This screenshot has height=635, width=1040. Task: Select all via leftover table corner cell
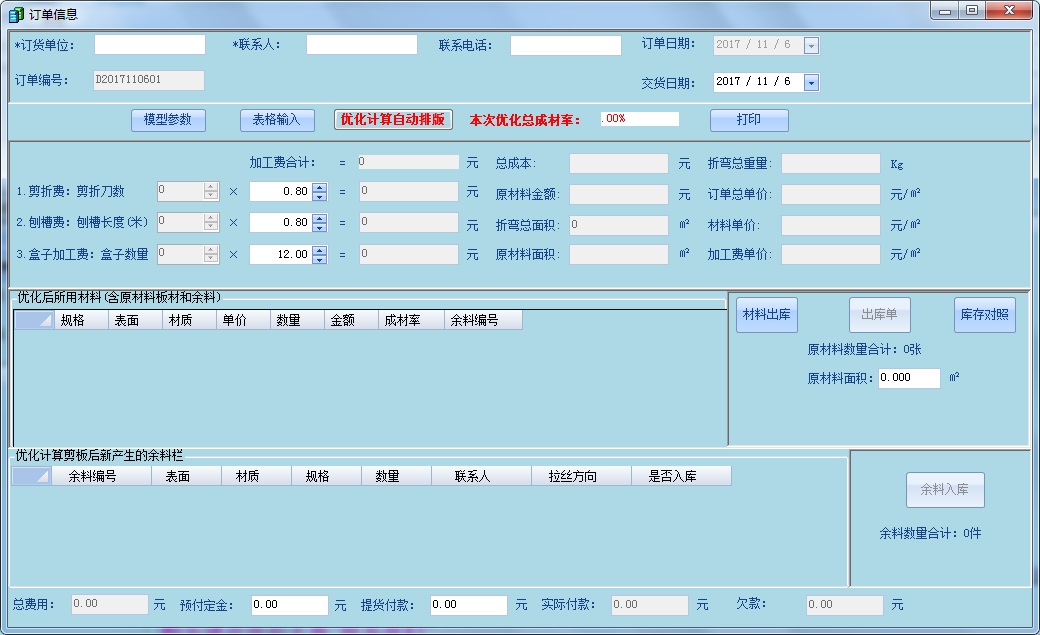[31, 476]
